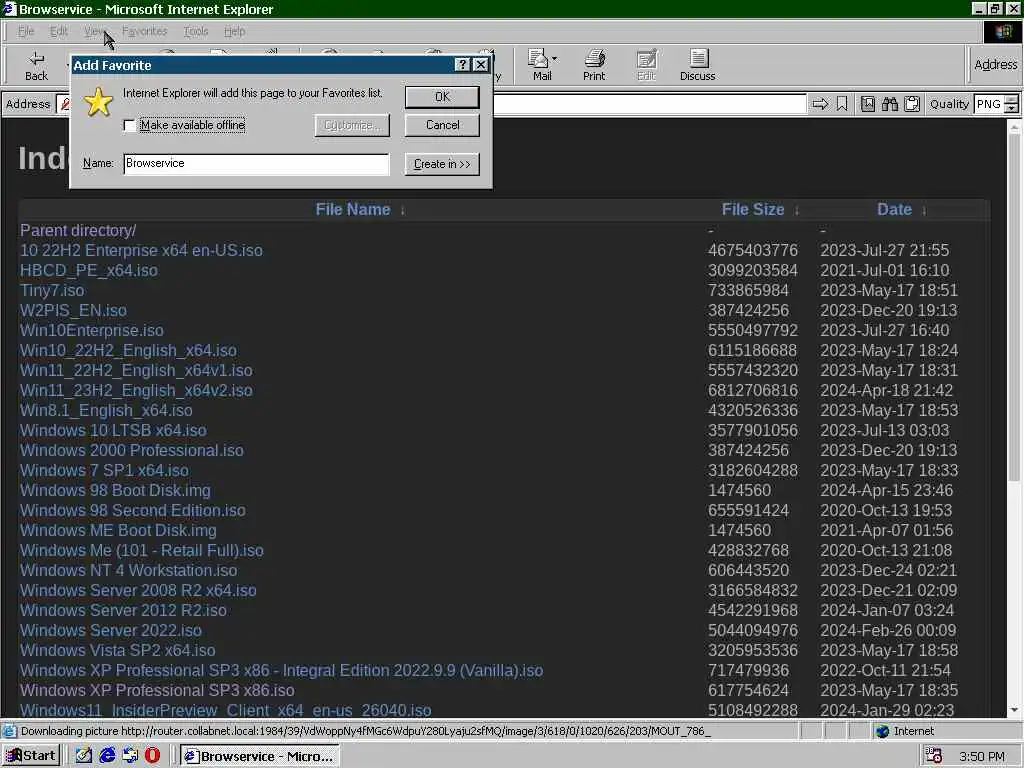Click the Windows logo throbber at top right
The width and height of the screenshot is (1024, 768).
pyautogui.click(x=1002, y=31)
